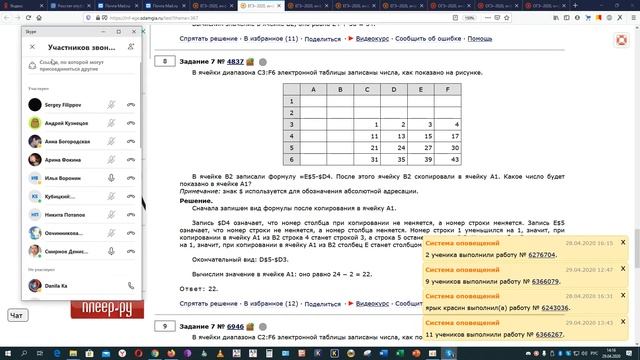Screen dimensions: 640x360
Task: Mute Арина Фокина's microphone
Action: pyautogui.click(x=111, y=160)
